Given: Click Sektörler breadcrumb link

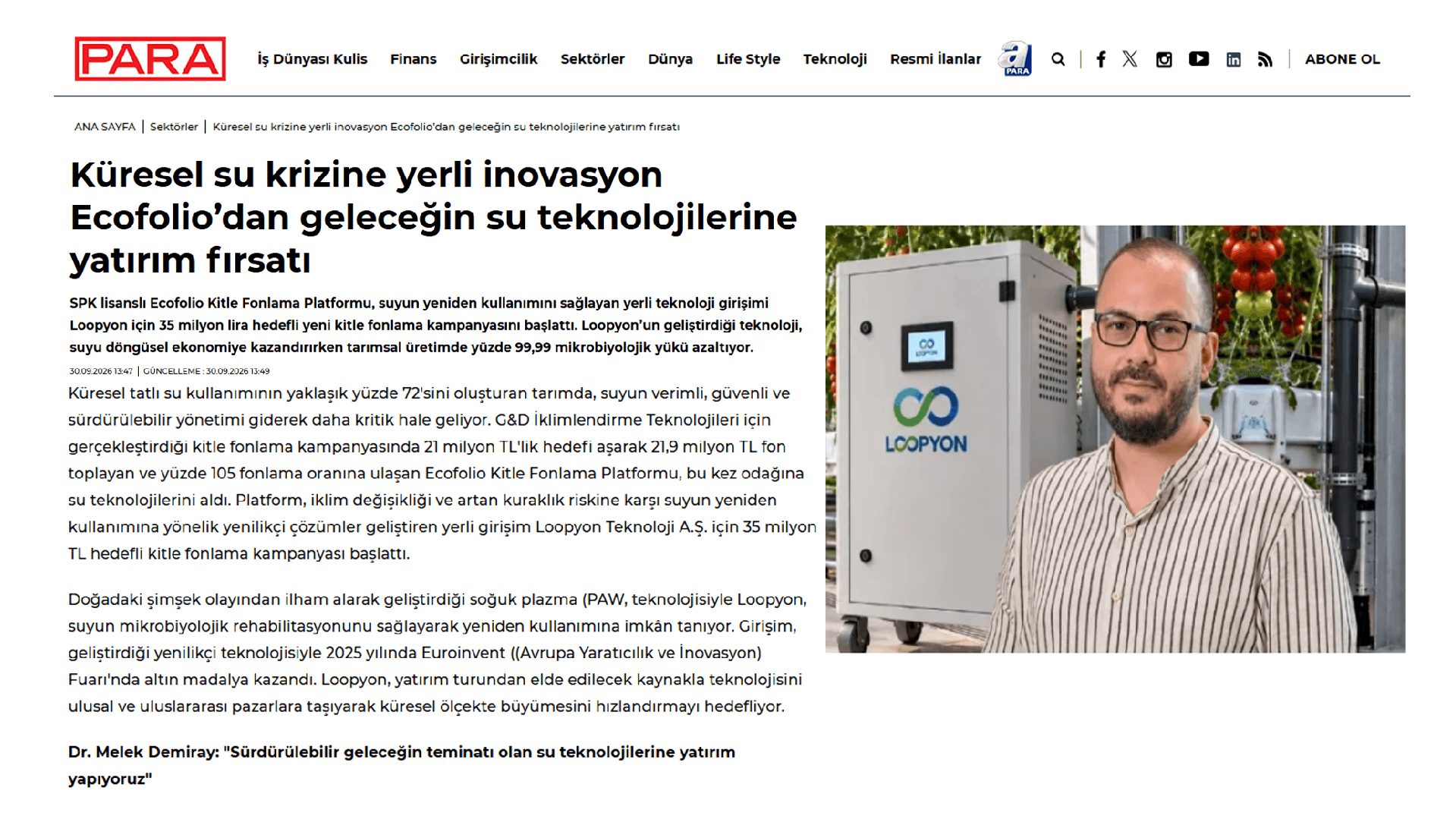Looking at the screenshot, I should 174,127.
